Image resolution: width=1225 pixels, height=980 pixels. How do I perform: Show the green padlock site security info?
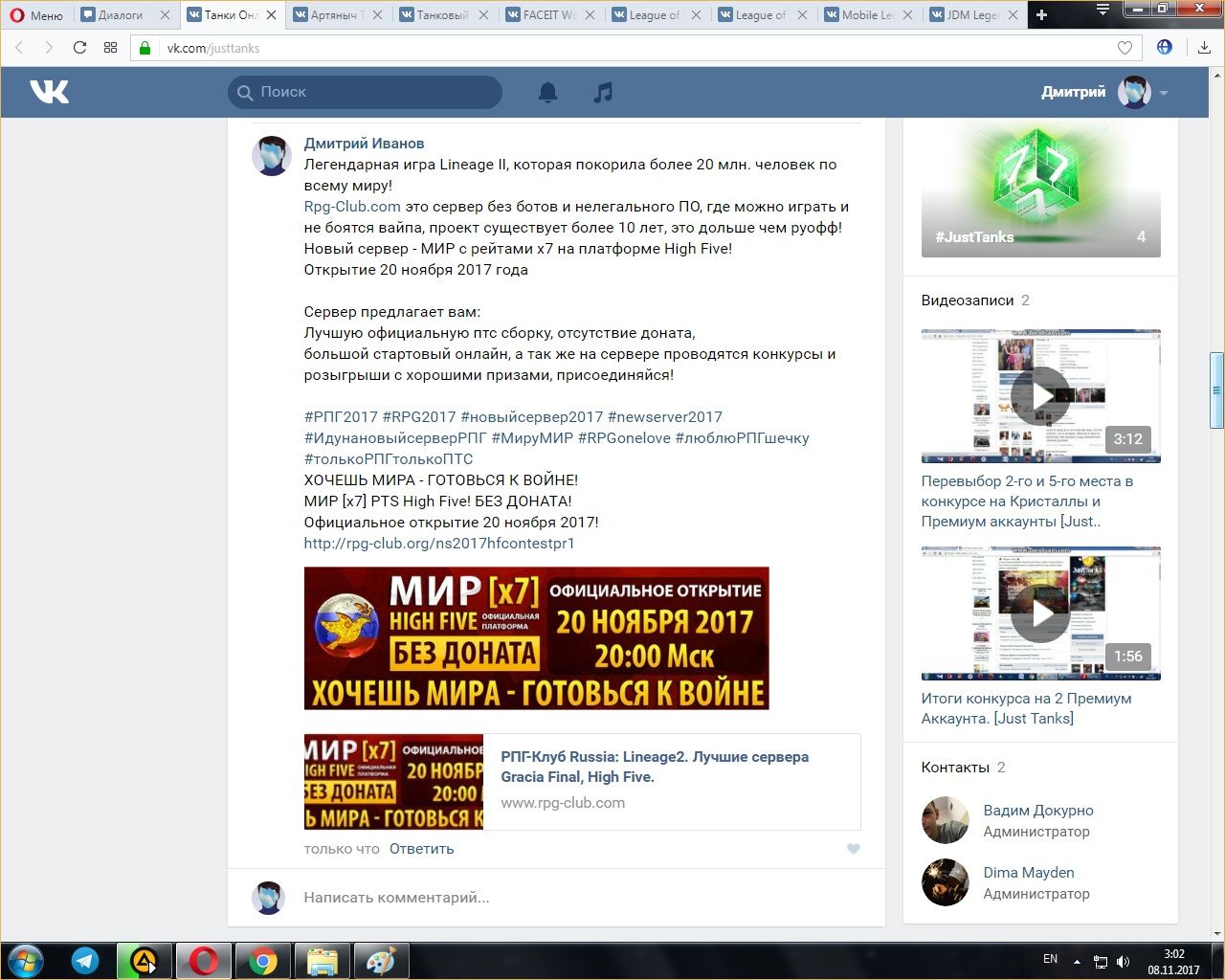[145, 48]
